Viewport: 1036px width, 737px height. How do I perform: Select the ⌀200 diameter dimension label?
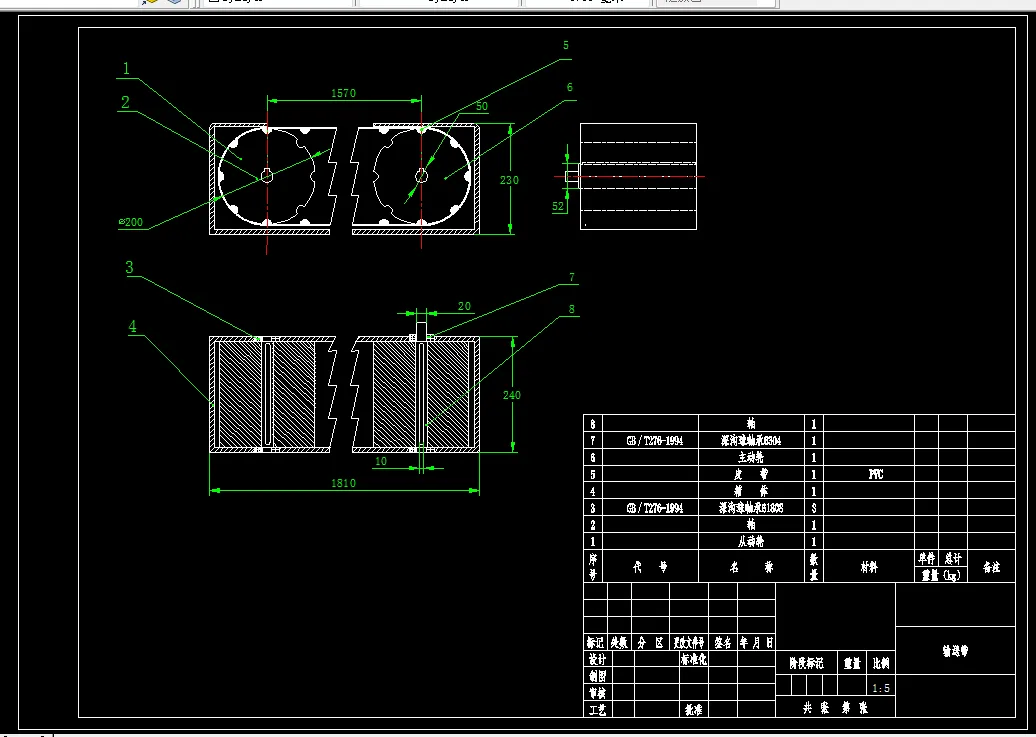[131, 222]
